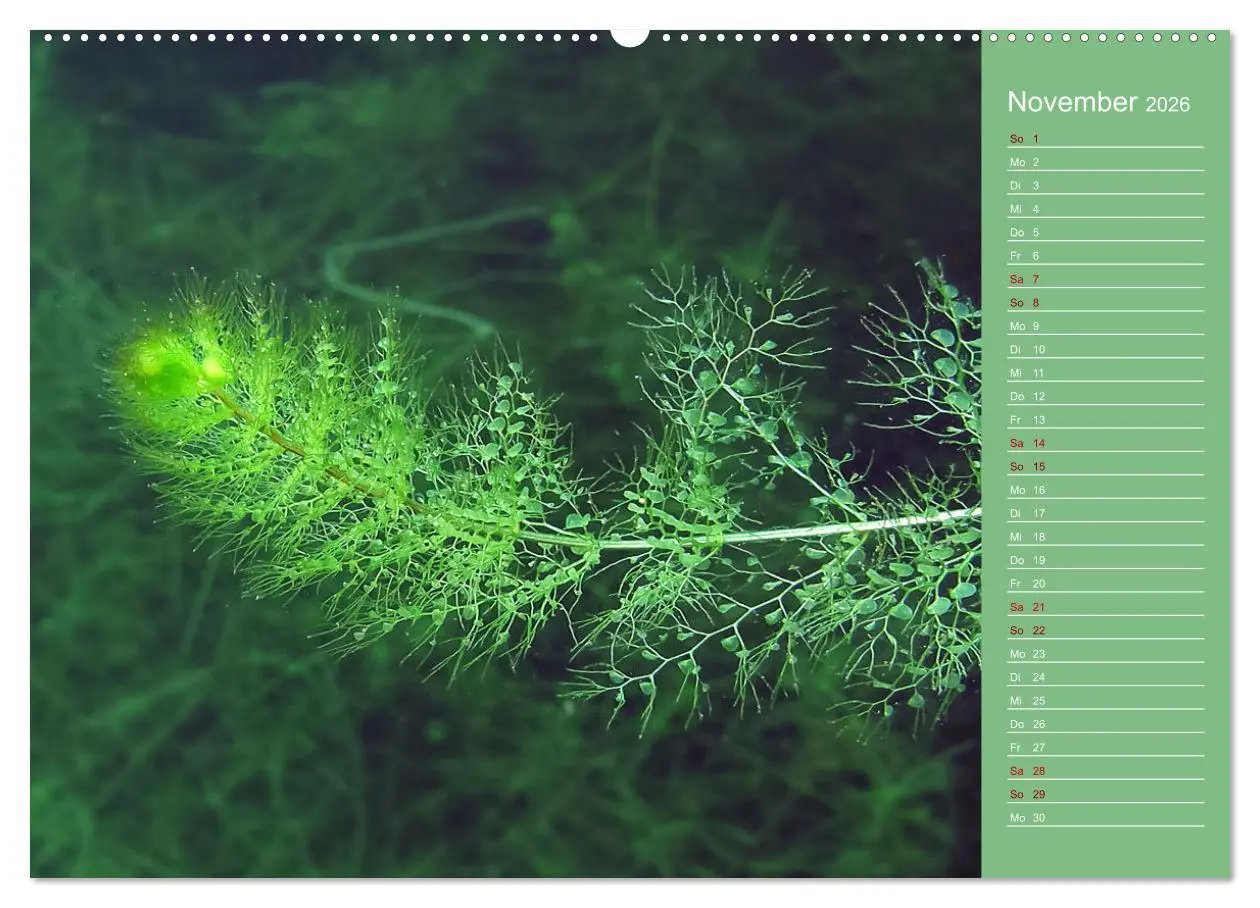Image resolution: width=1260 pixels, height=908 pixels.
Task: Select the date row Fr 27
Action: (x=1105, y=748)
